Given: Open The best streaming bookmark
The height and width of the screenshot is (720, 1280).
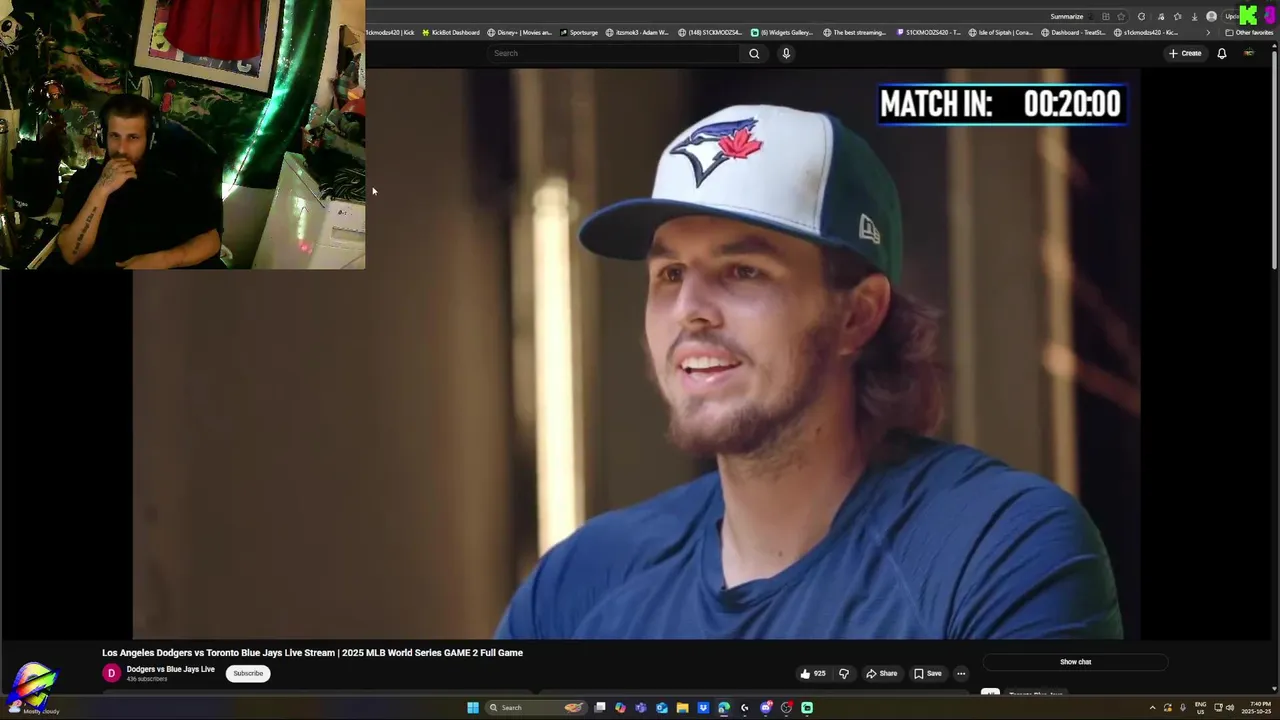Looking at the screenshot, I should coord(854,33).
